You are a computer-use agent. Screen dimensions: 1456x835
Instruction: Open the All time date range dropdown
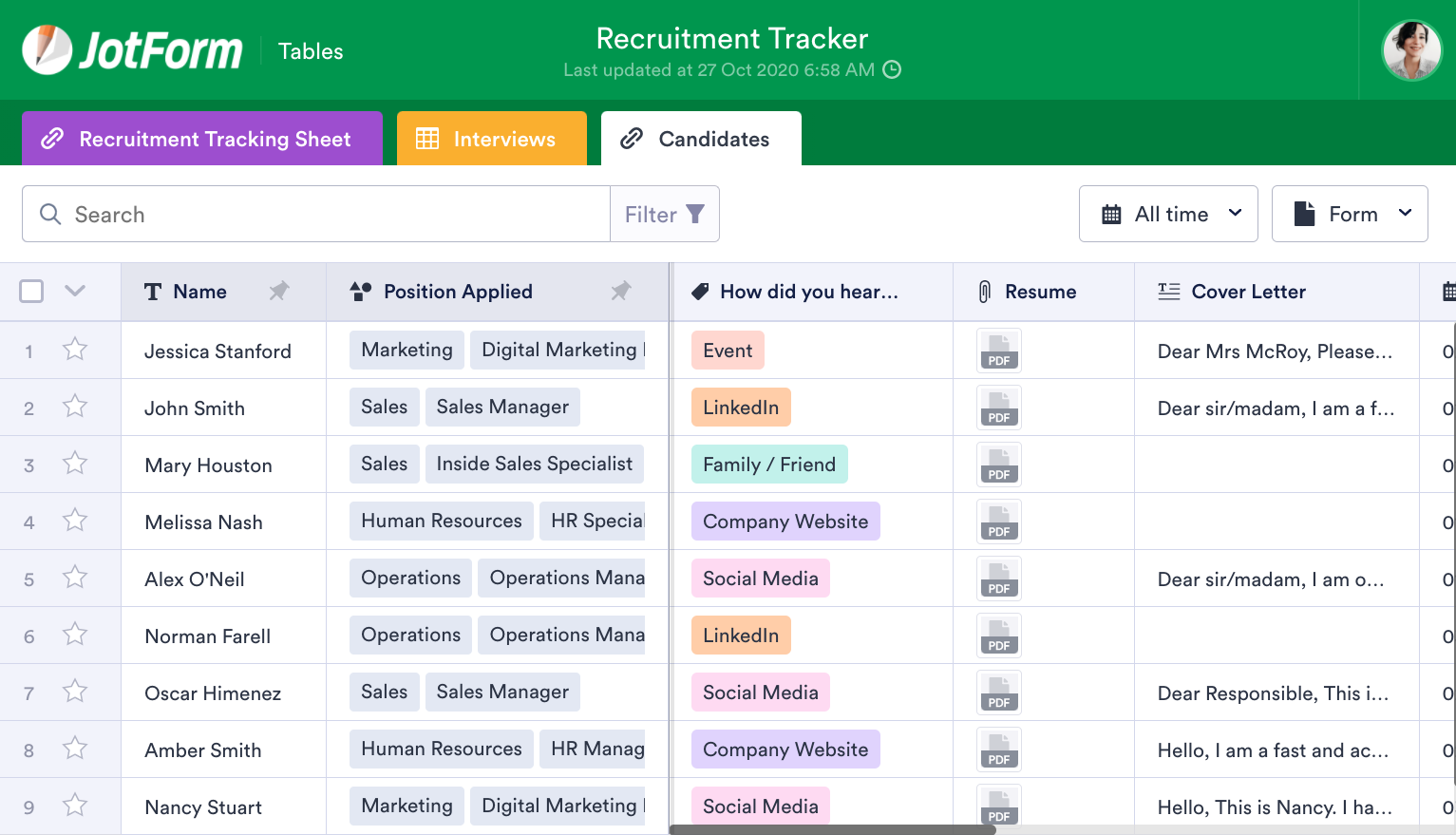[1168, 214]
